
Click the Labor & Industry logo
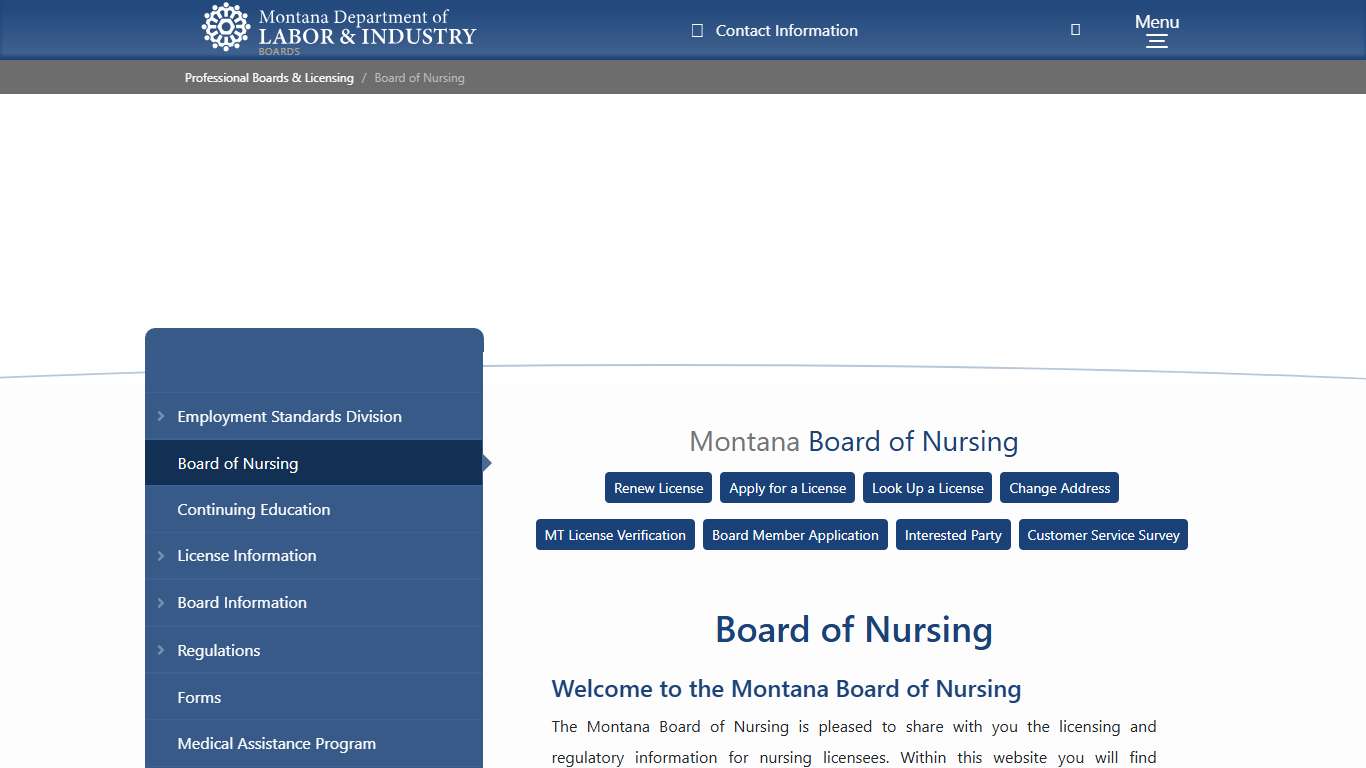pos(338,30)
